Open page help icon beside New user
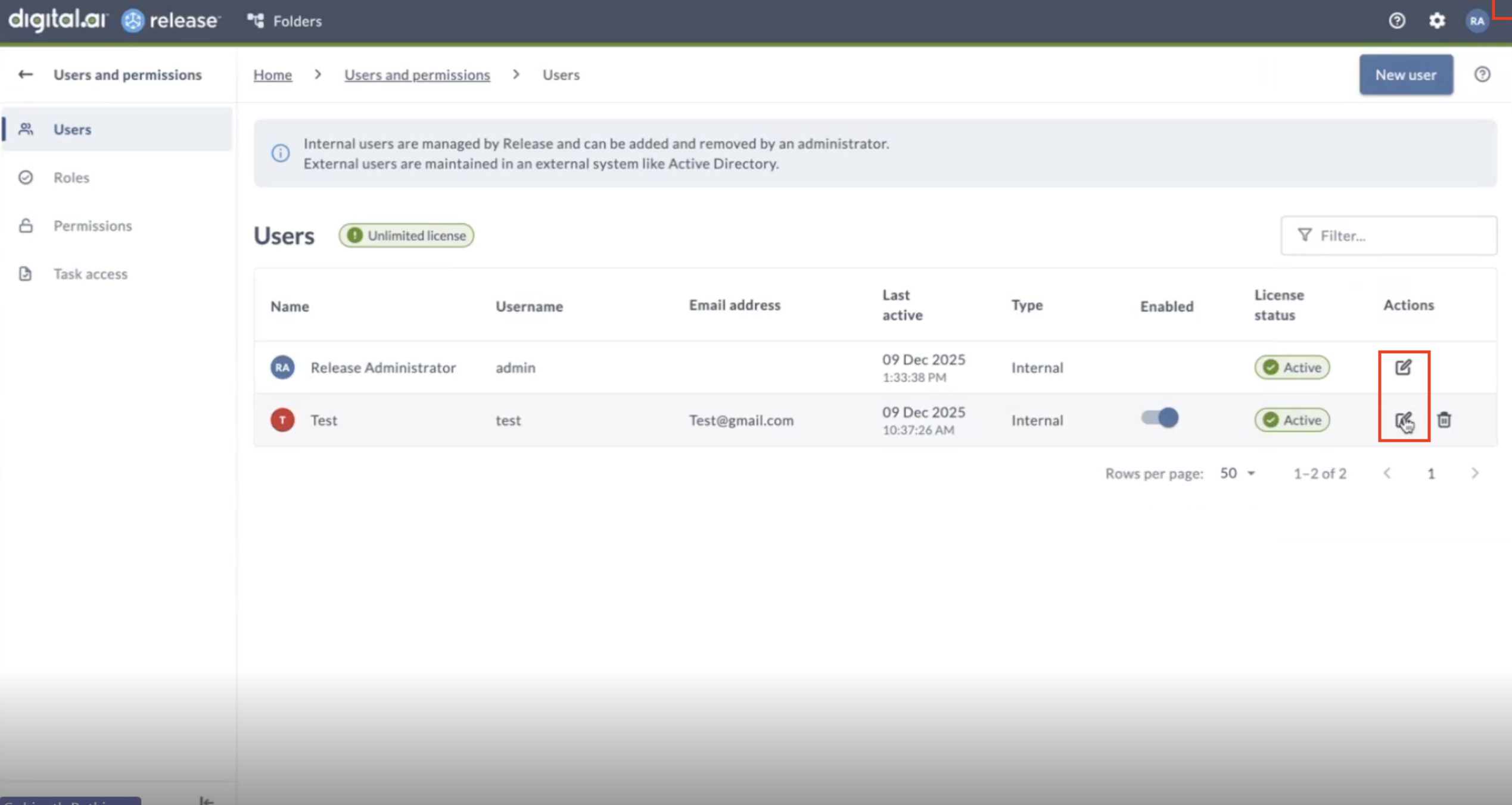Viewport: 1512px width, 805px height. click(x=1482, y=74)
